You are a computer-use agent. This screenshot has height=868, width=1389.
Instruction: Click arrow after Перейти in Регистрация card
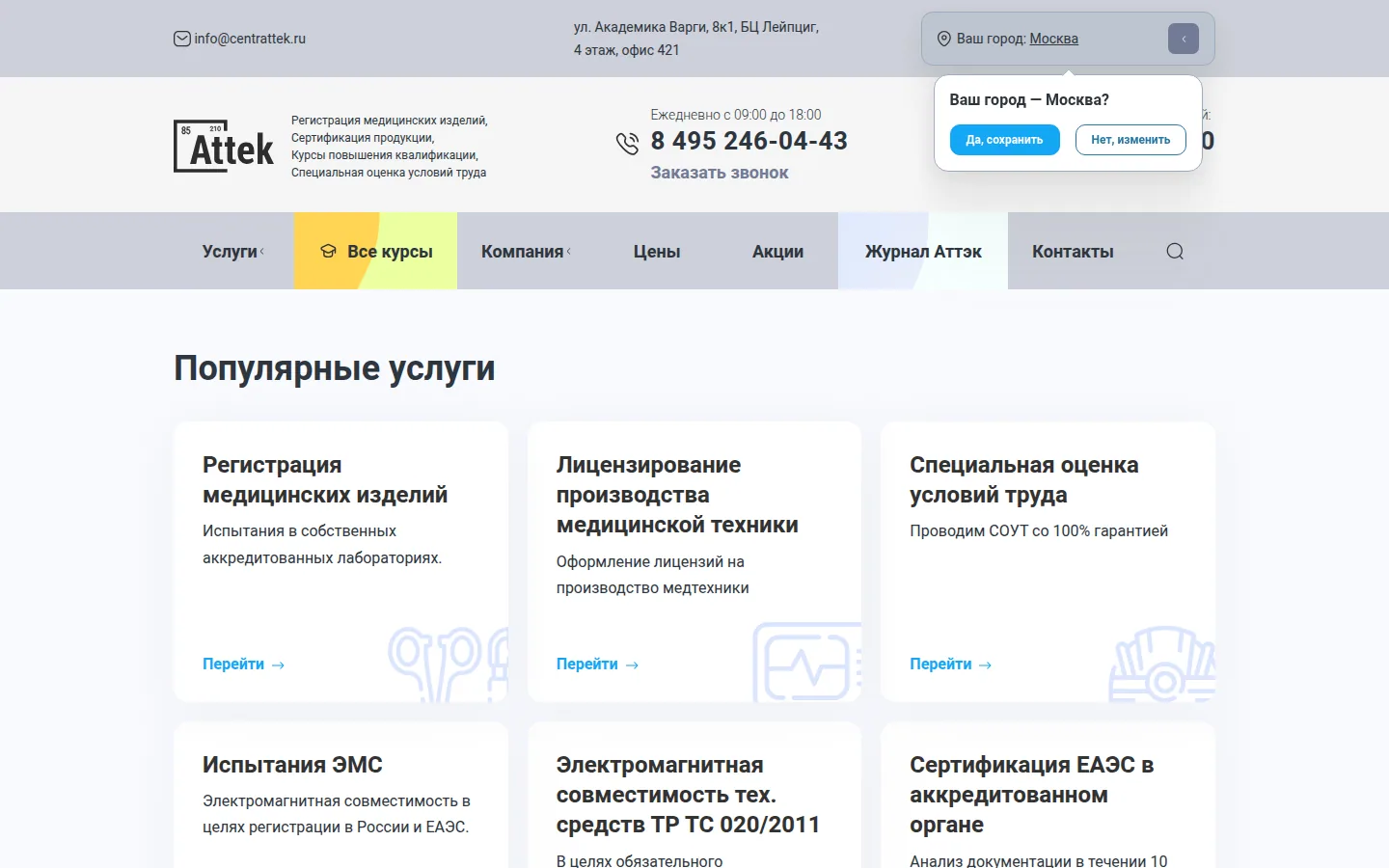click(x=278, y=665)
